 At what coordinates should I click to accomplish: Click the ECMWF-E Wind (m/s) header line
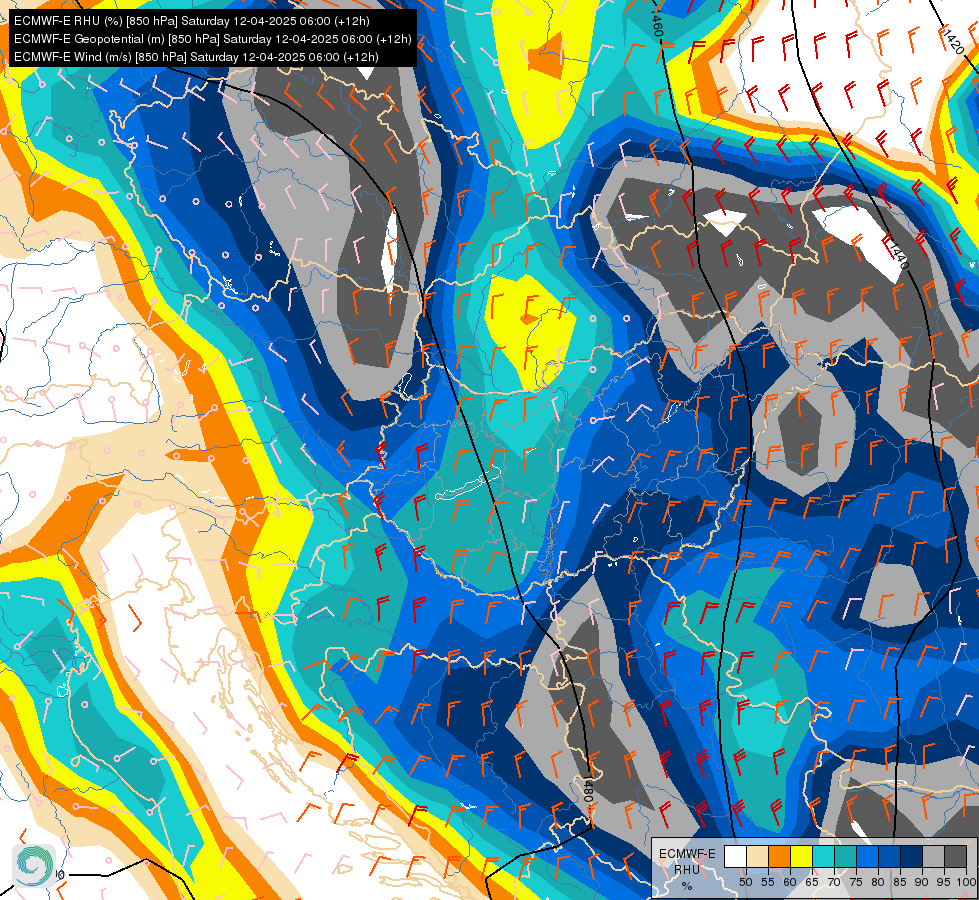point(196,57)
